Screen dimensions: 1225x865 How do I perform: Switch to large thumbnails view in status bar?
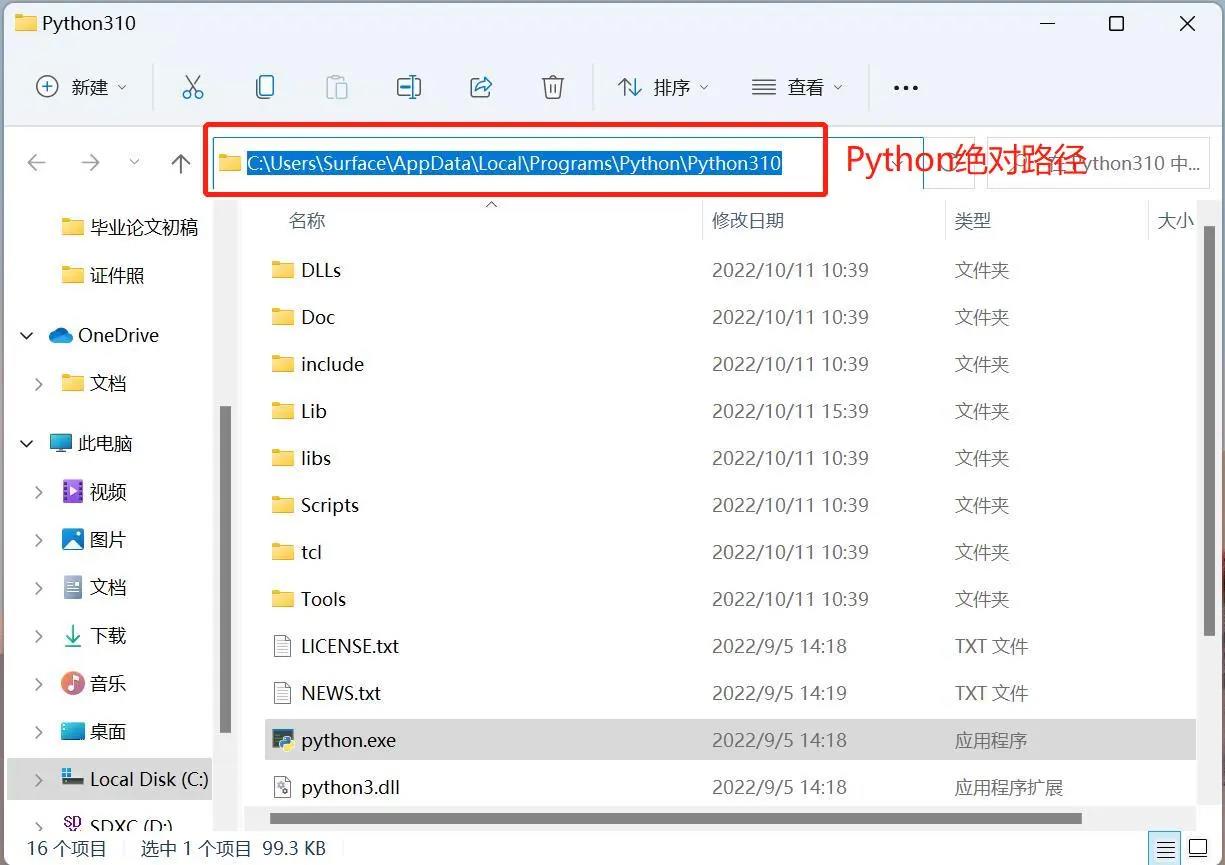1197,849
